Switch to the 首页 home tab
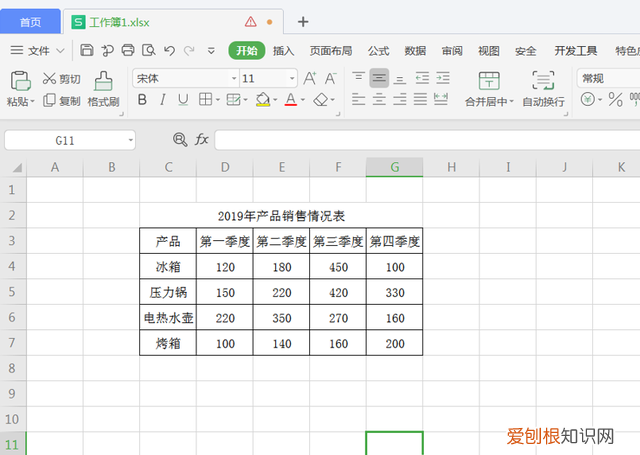Image resolution: width=640 pixels, height=455 pixels. [x=31, y=22]
